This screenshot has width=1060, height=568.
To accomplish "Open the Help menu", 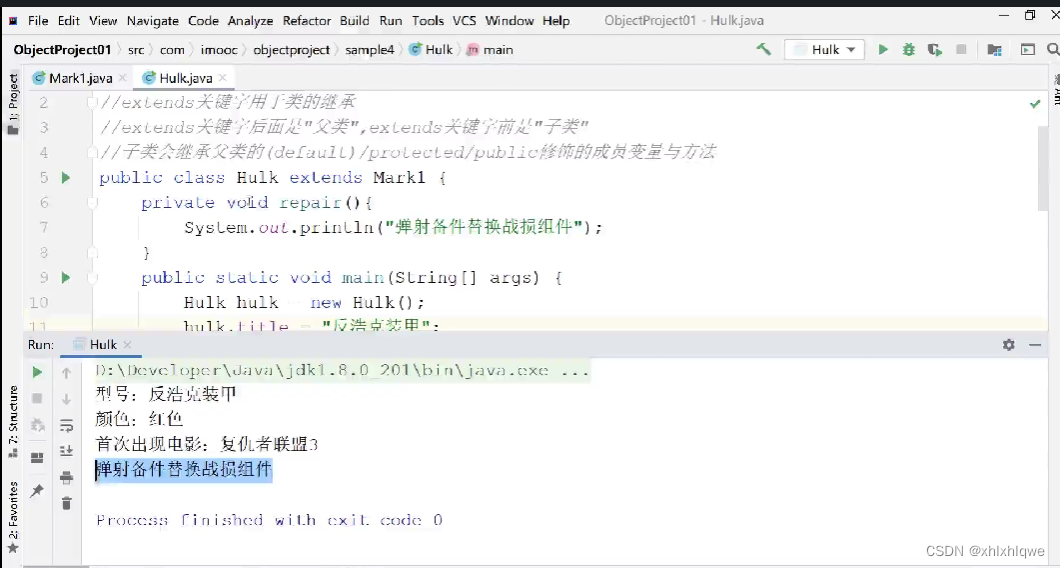I will coord(556,21).
